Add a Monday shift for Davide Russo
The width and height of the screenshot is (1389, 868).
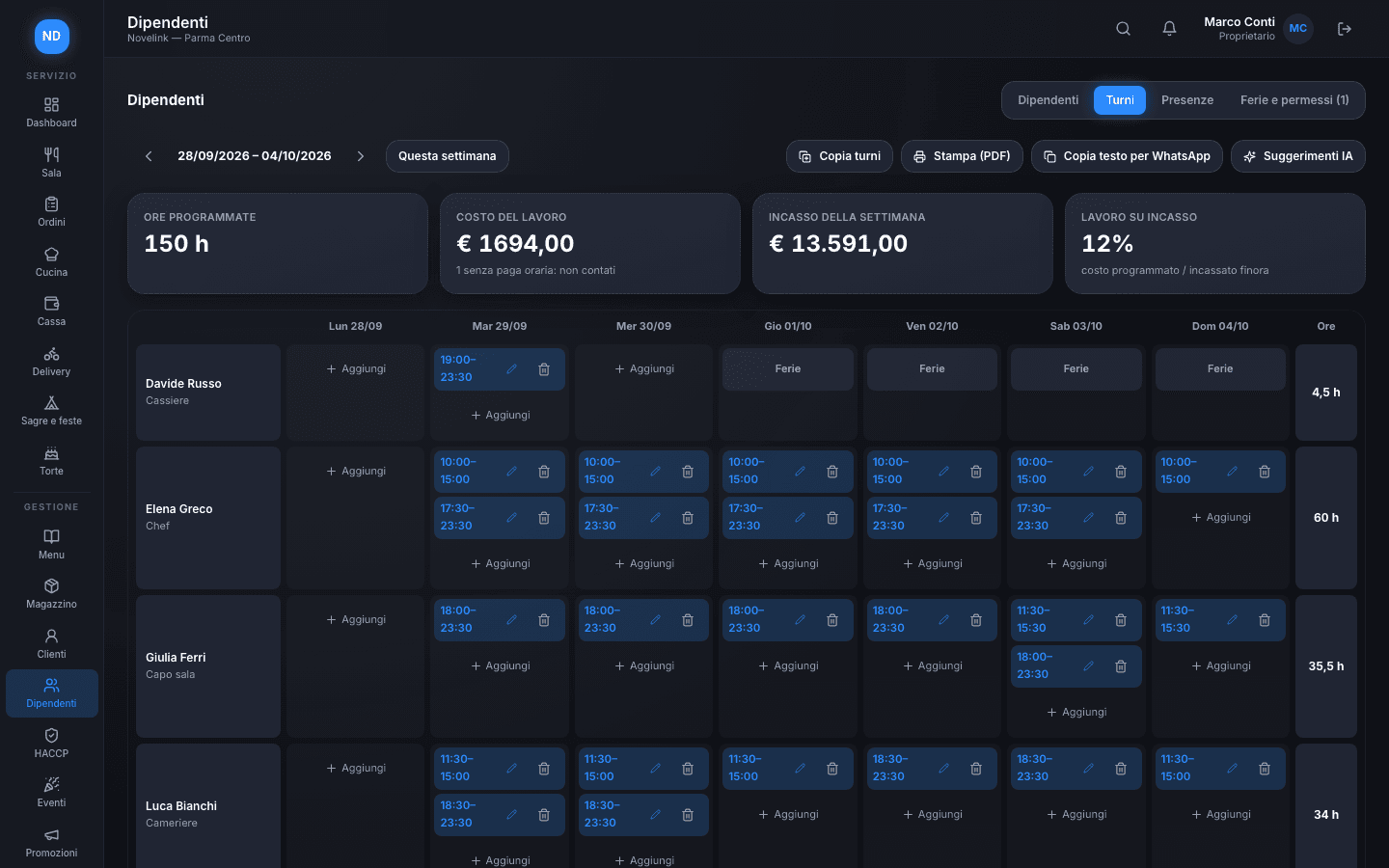[356, 369]
